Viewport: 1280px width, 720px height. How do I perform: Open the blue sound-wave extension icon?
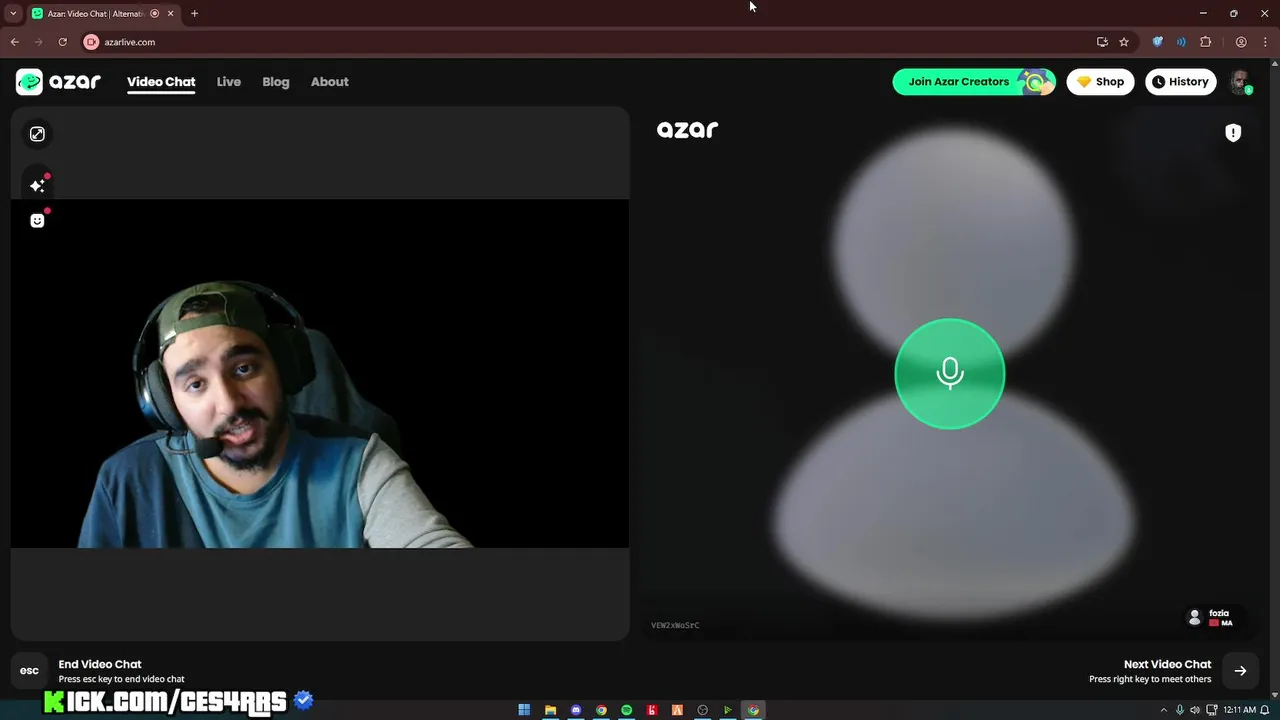click(x=1181, y=42)
